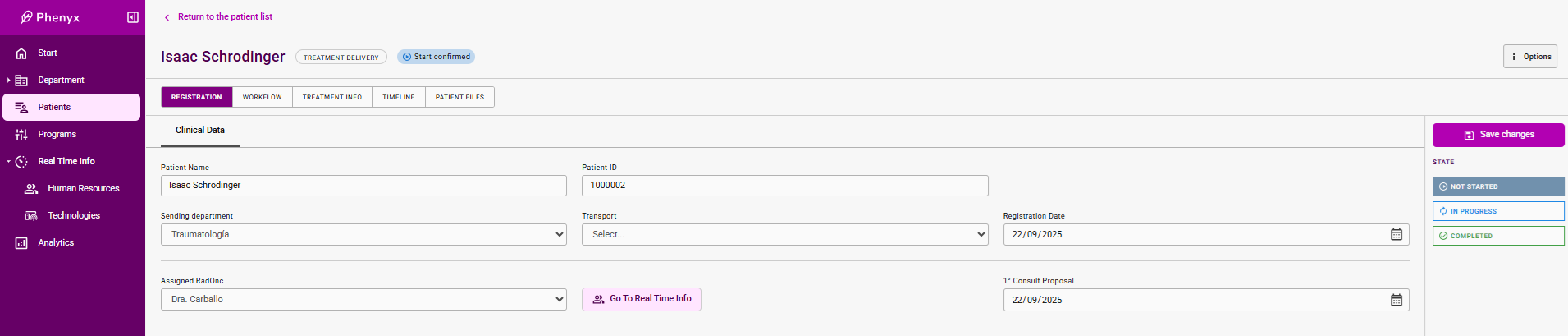Click the Start home icon
The width and height of the screenshot is (1568, 336).
pyautogui.click(x=21, y=53)
